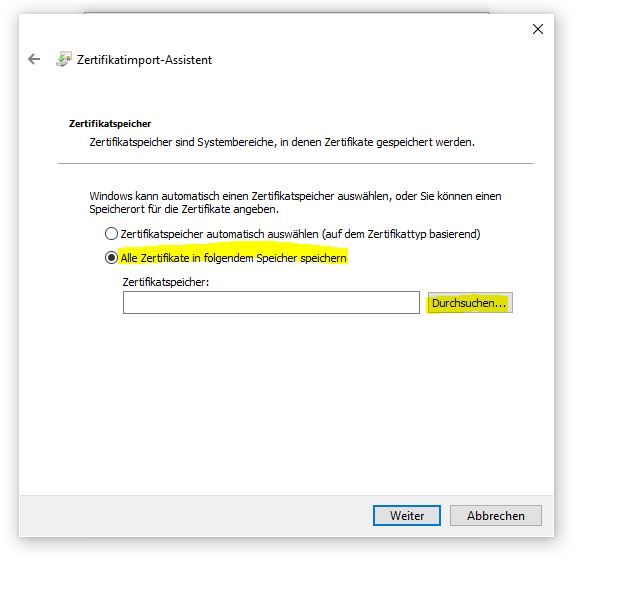637x592 pixels.
Task: Click the horizontal separator below the description
Action: 295,163
